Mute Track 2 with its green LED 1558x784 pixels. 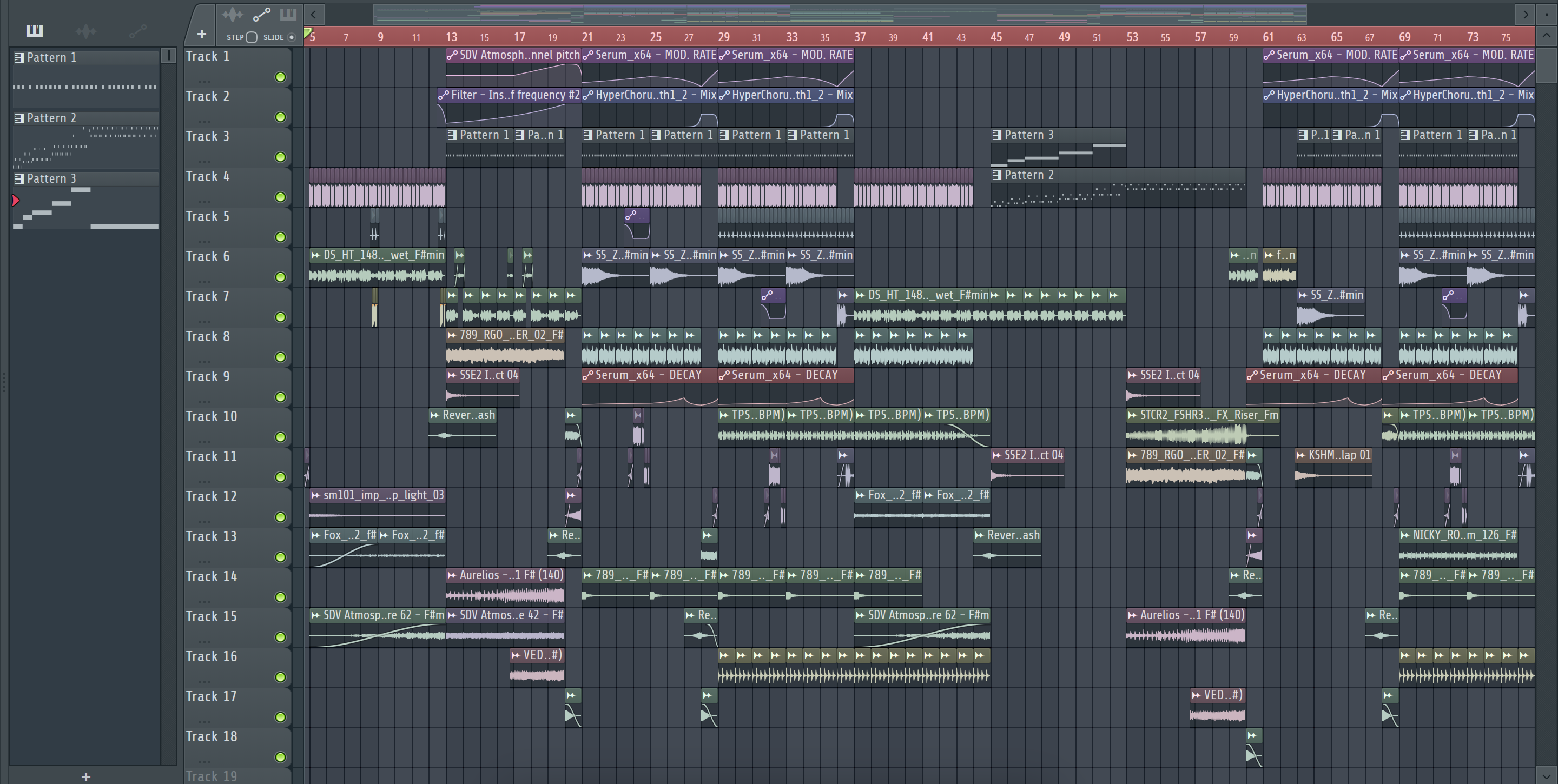coord(280,117)
